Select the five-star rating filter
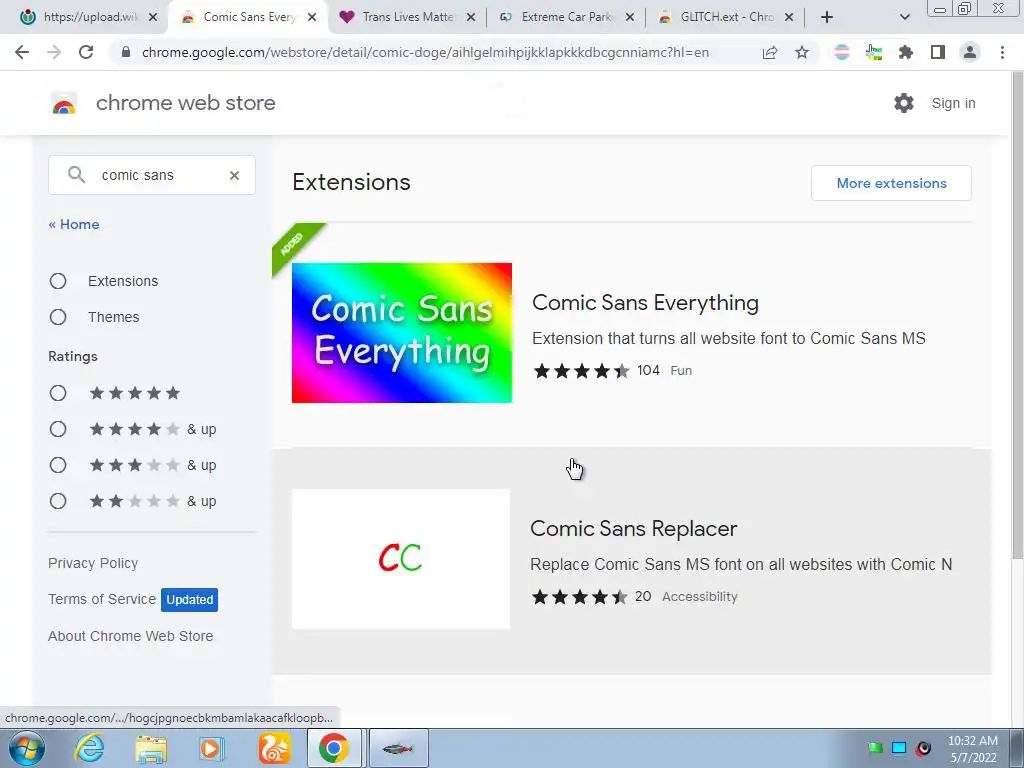 [x=58, y=393]
